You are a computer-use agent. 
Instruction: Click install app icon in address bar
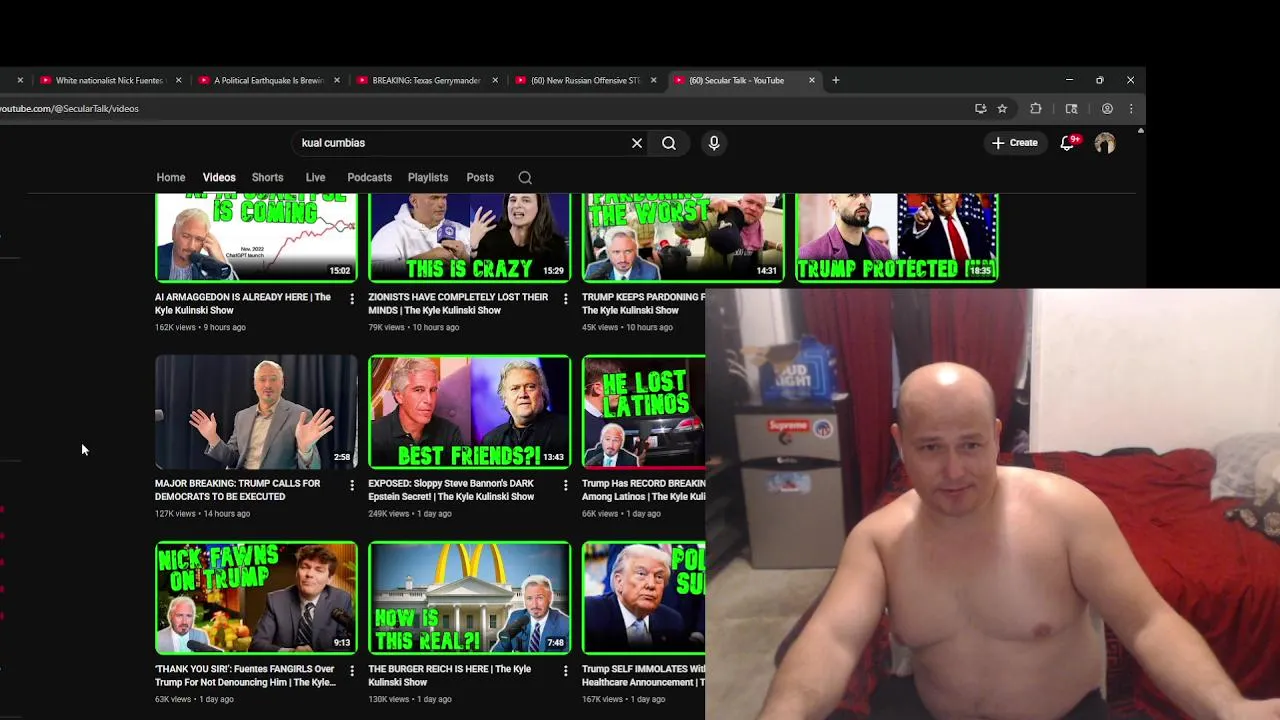(x=980, y=108)
